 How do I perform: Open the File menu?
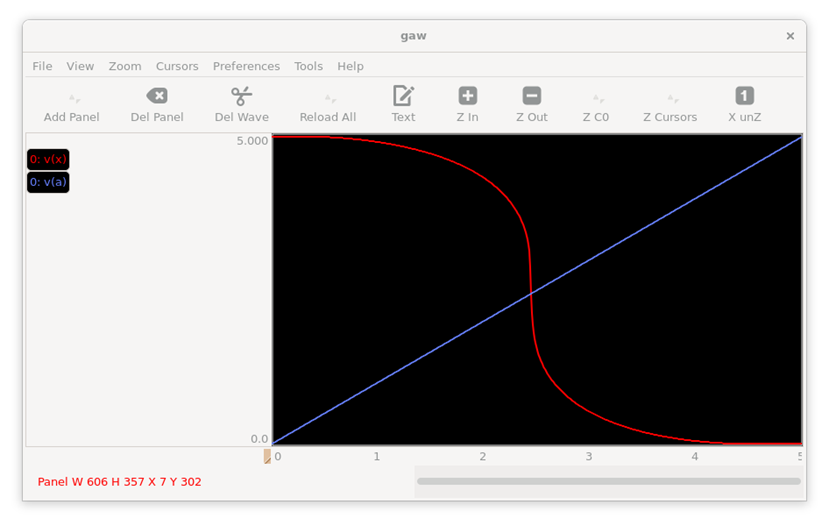(x=42, y=66)
